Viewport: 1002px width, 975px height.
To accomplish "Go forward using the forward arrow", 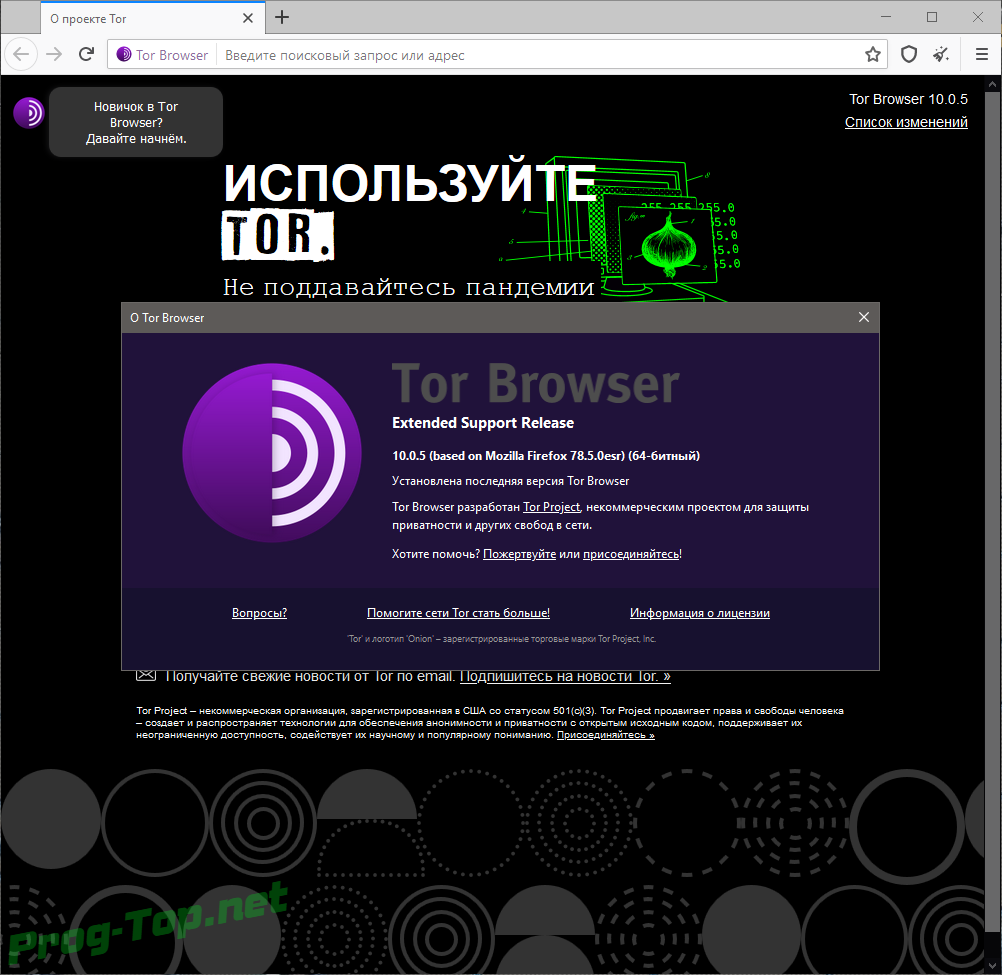I will click(x=54, y=54).
